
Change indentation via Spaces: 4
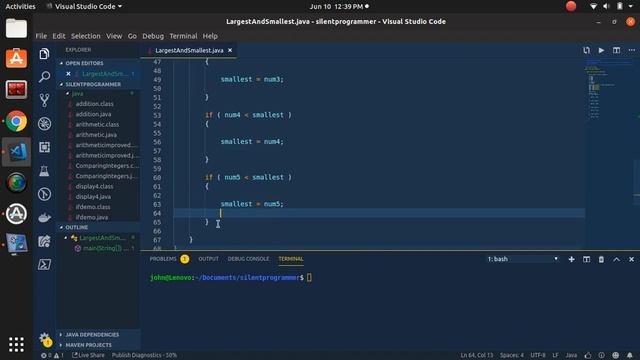512,355
